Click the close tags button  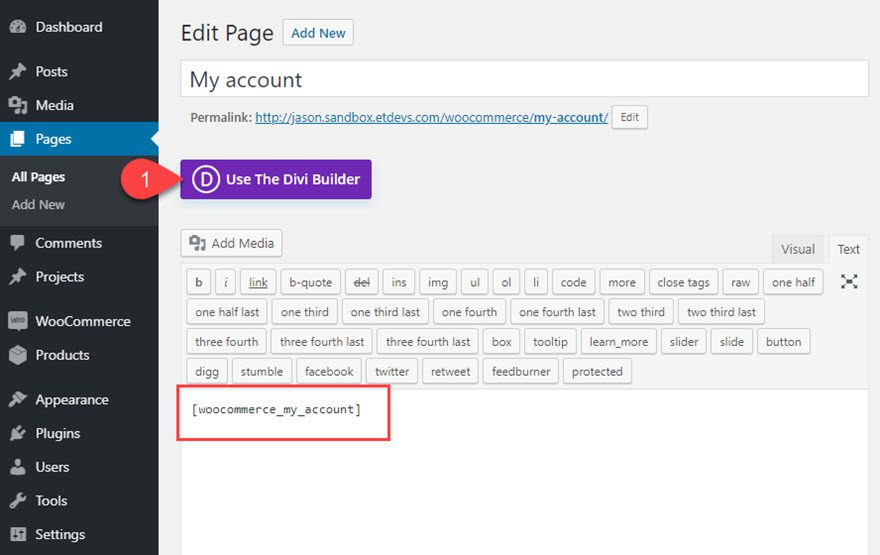coord(683,282)
